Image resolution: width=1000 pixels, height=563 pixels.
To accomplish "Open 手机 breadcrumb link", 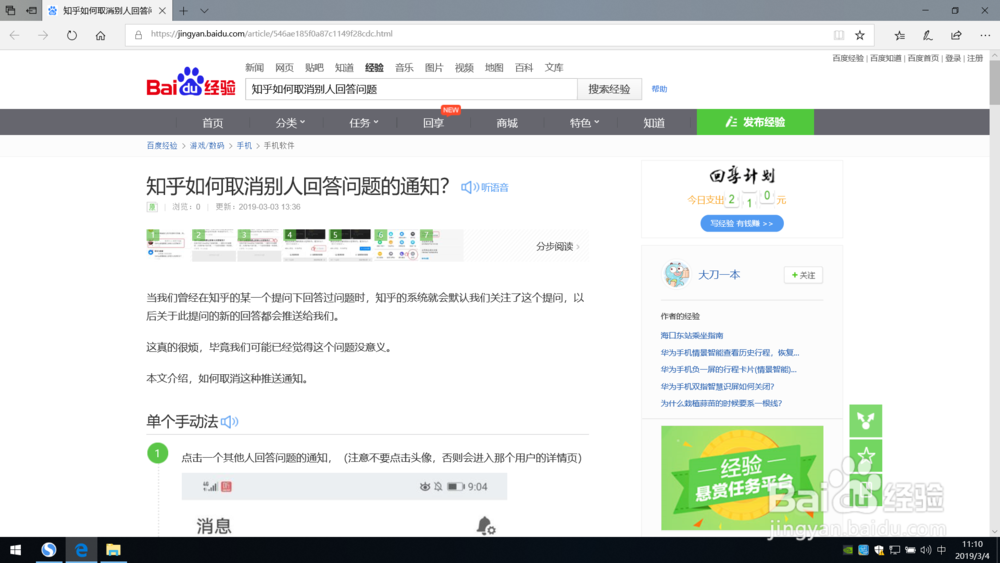I will tap(244, 145).
